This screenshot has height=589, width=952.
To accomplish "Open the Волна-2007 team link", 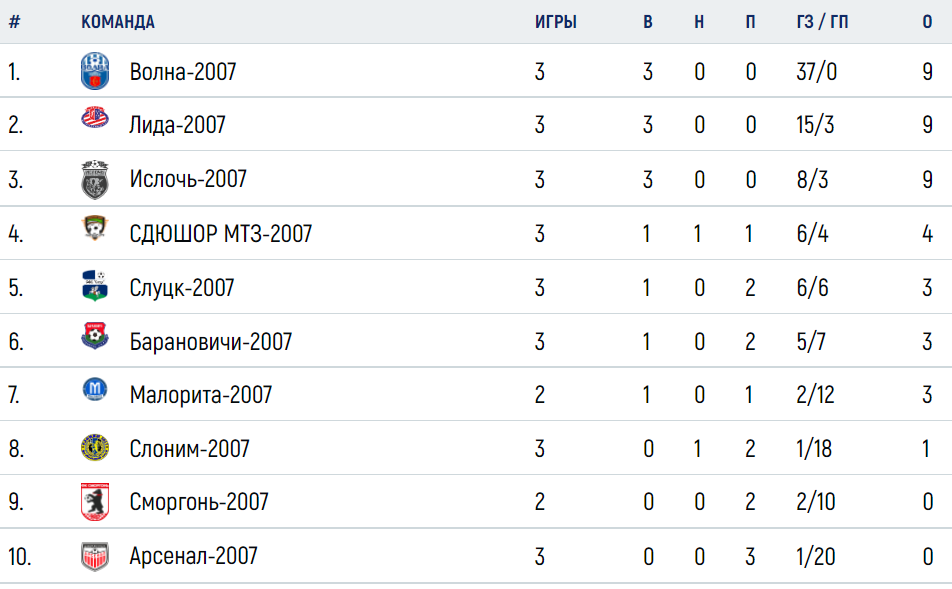I will click(x=183, y=72).
